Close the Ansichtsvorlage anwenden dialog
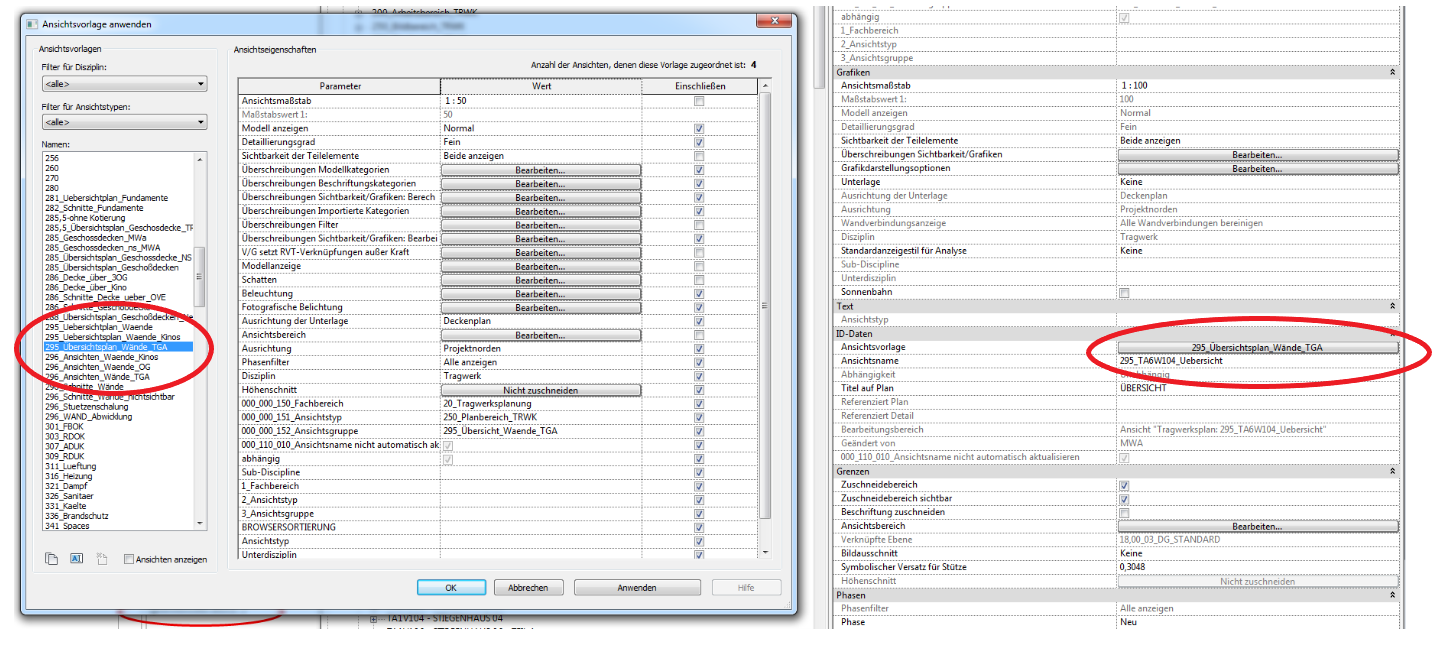 pyautogui.click(x=769, y=22)
